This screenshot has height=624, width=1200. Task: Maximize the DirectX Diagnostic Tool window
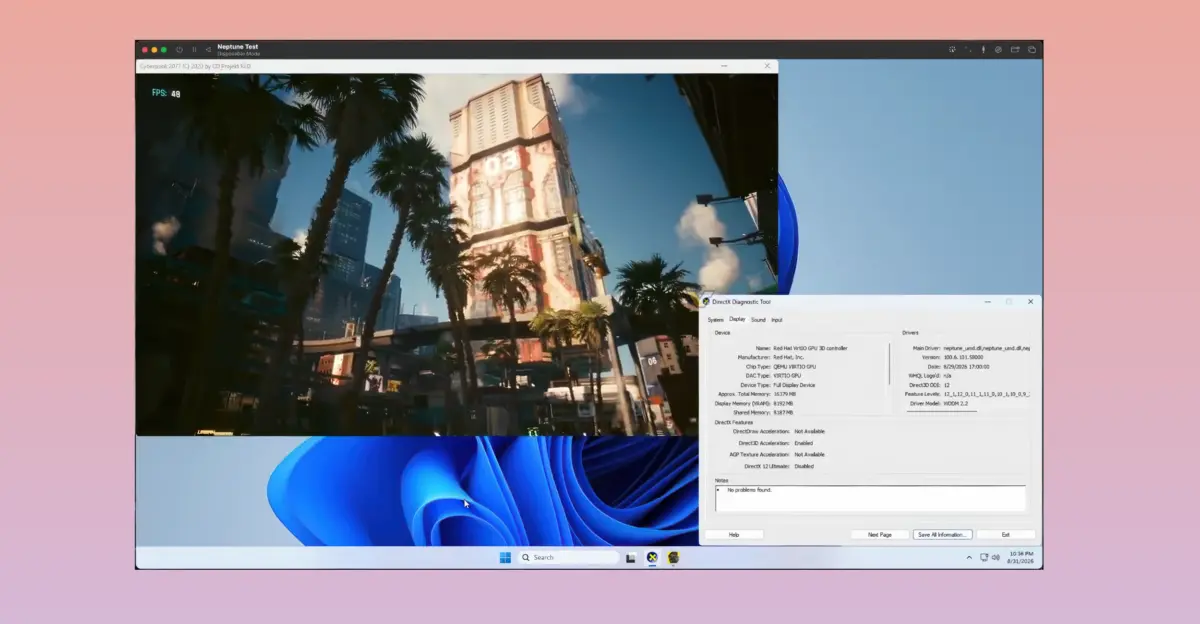(1008, 301)
